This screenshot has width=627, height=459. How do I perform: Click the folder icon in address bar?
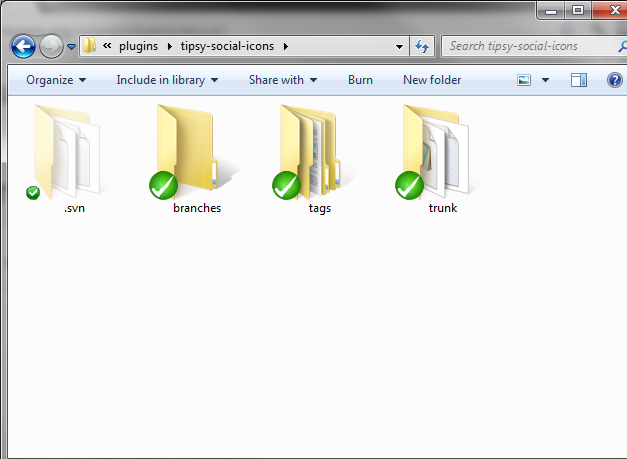click(x=89, y=46)
